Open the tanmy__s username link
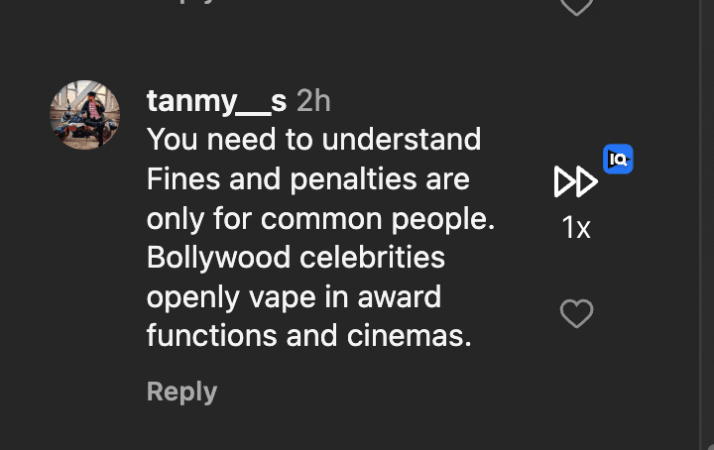Image resolution: width=714 pixels, height=450 pixels. point(216,101)
